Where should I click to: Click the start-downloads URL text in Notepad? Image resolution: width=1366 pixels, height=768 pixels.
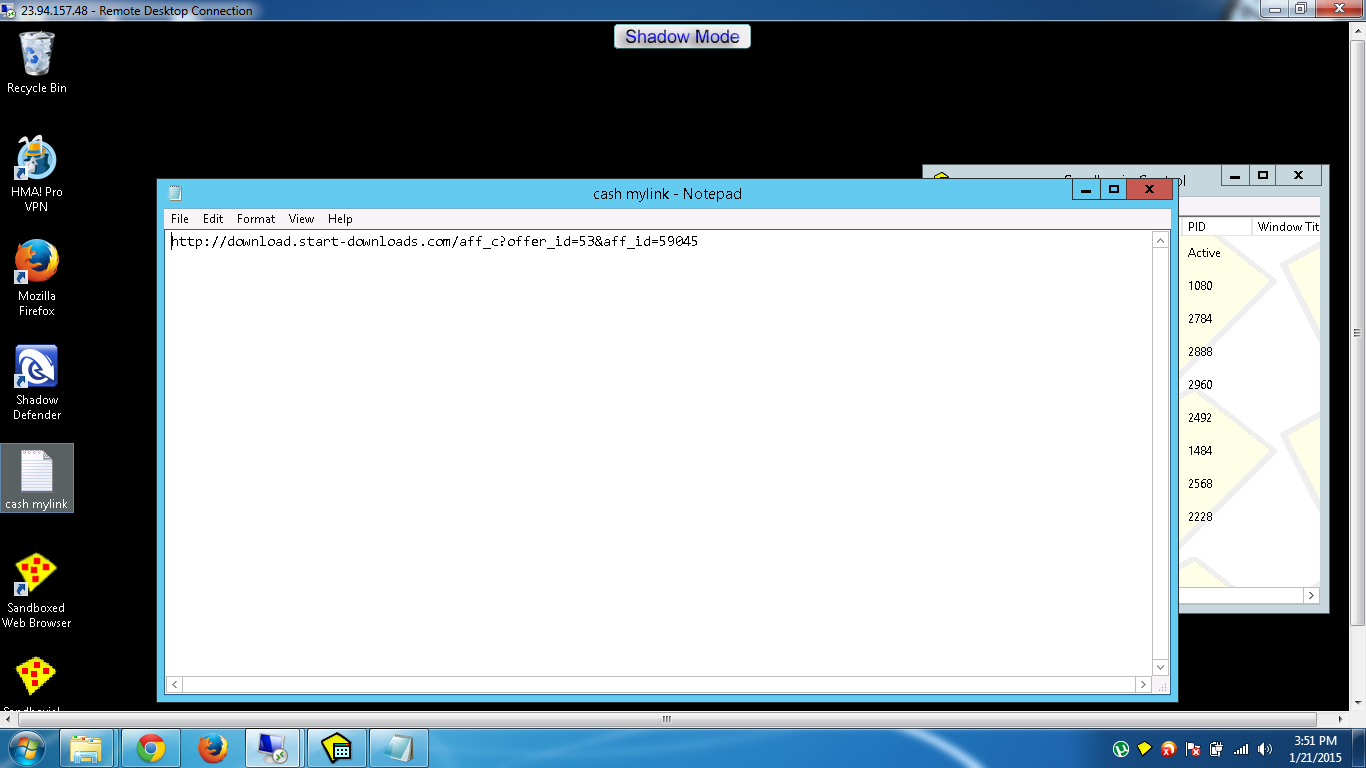(435, 241)
